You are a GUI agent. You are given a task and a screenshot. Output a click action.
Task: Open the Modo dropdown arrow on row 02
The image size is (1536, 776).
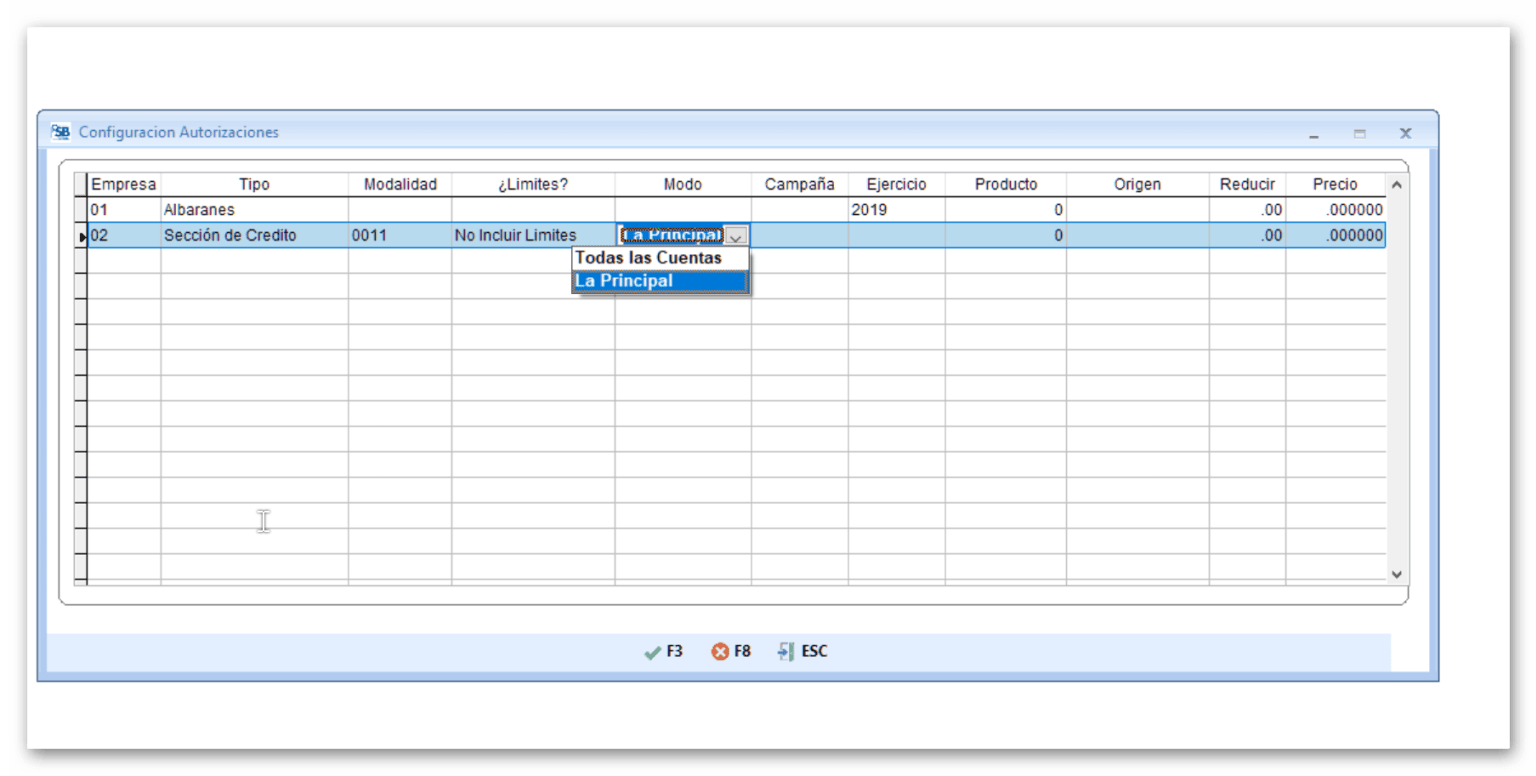click(737, 235)
